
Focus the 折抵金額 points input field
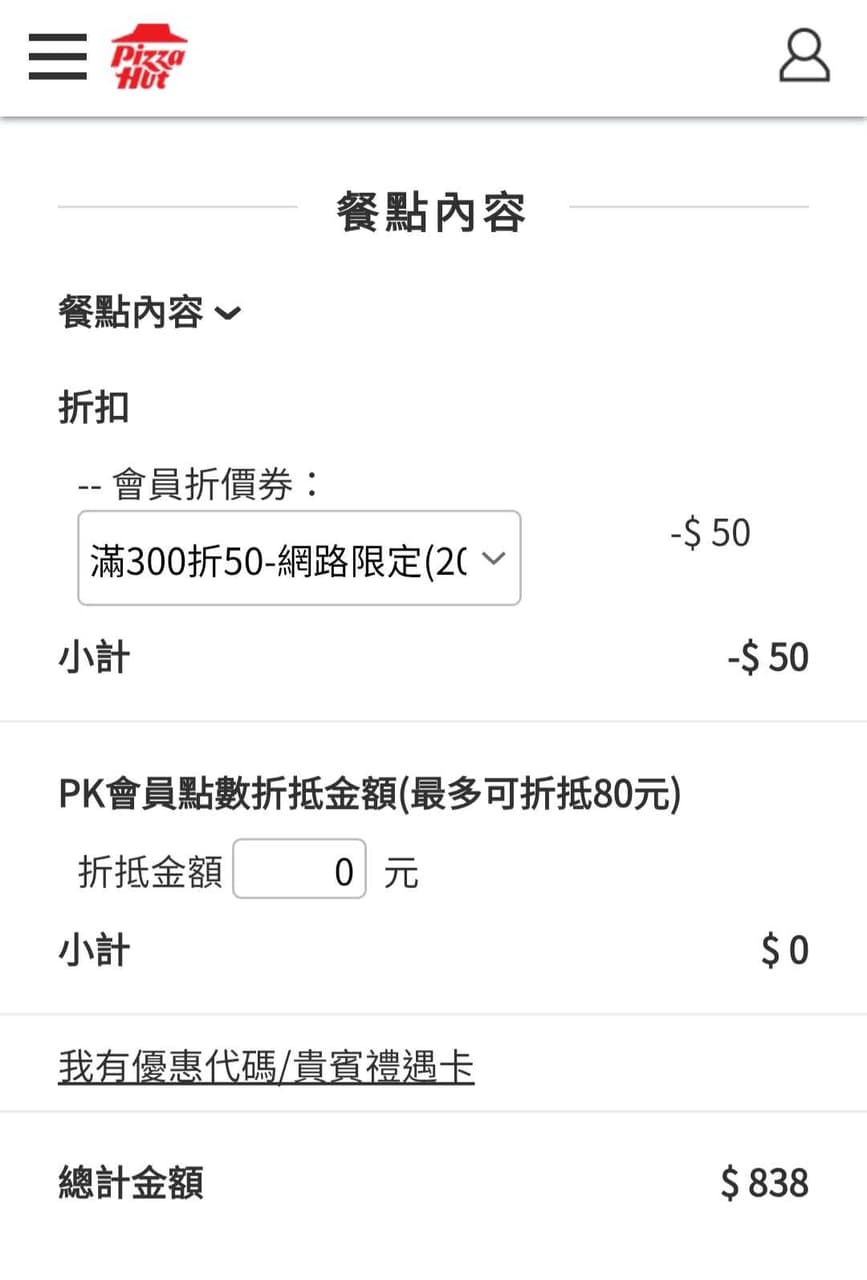point(299,868)
